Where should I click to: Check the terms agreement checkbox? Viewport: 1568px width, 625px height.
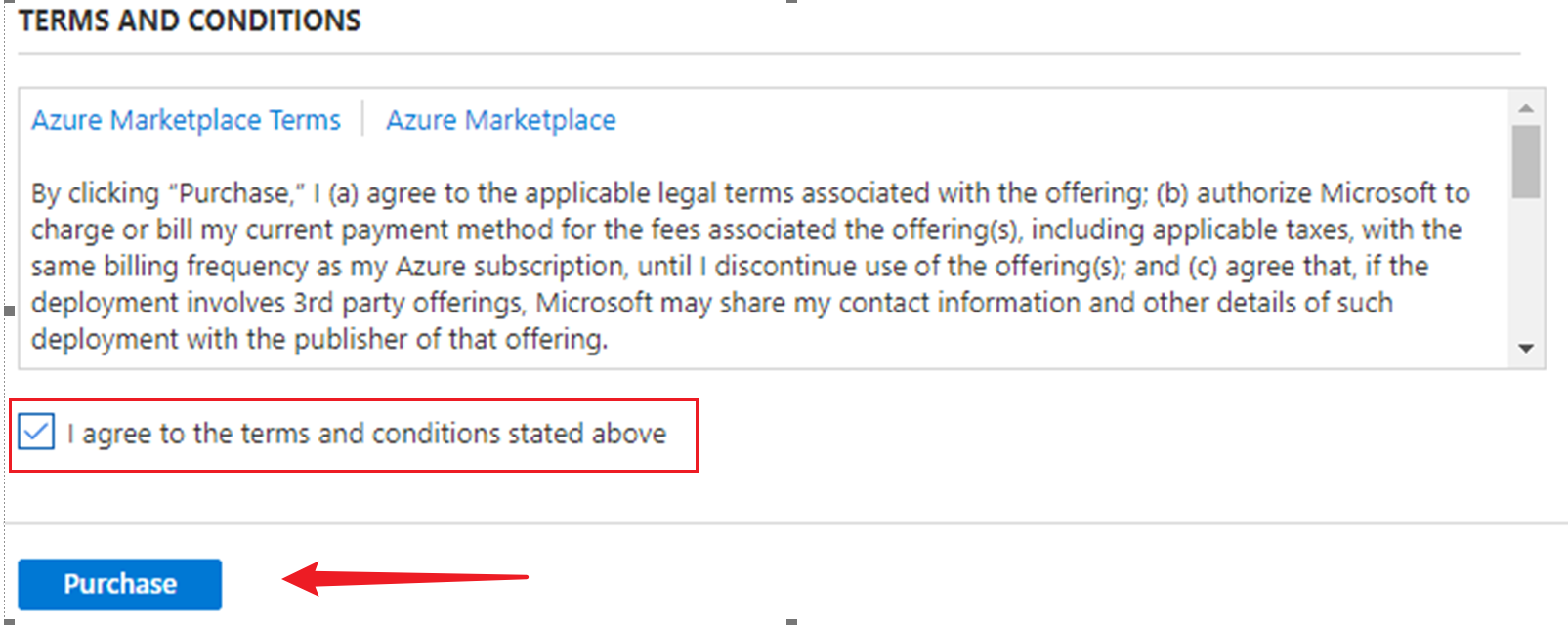click(x=36, y=432)
